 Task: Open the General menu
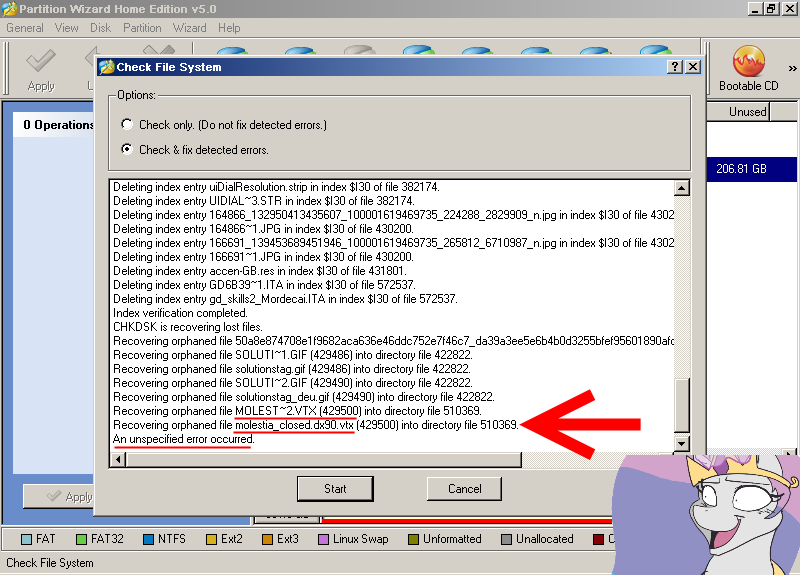24,28
